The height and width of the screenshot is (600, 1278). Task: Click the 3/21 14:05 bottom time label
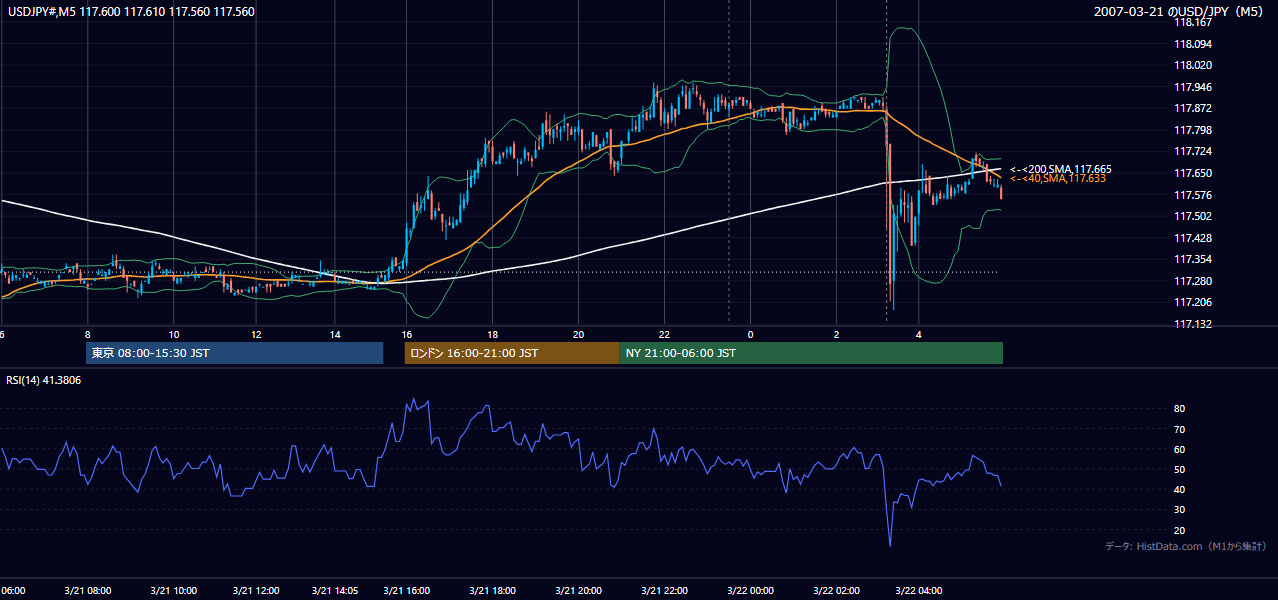click(x=334, y=591)
